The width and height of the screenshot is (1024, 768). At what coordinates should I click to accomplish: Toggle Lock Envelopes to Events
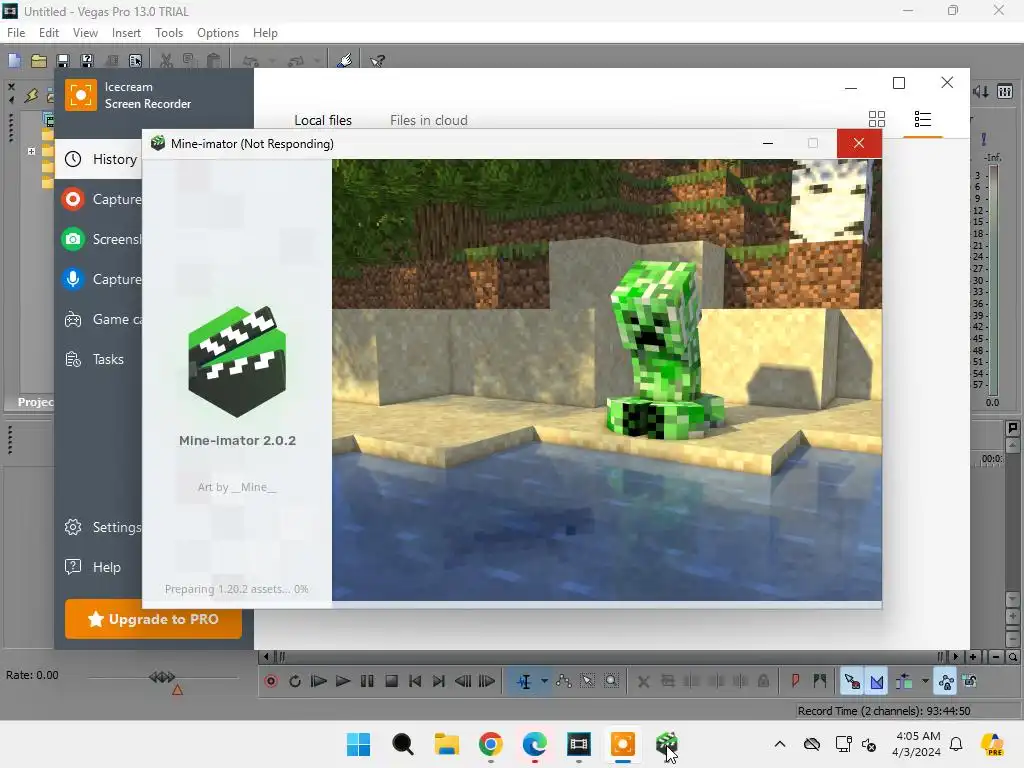(946, 681)
